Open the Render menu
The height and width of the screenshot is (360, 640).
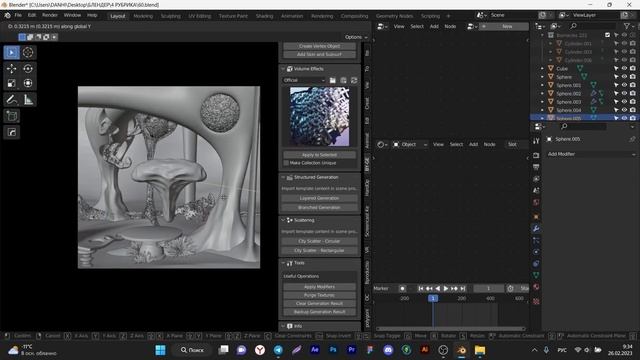pos(50,15)
